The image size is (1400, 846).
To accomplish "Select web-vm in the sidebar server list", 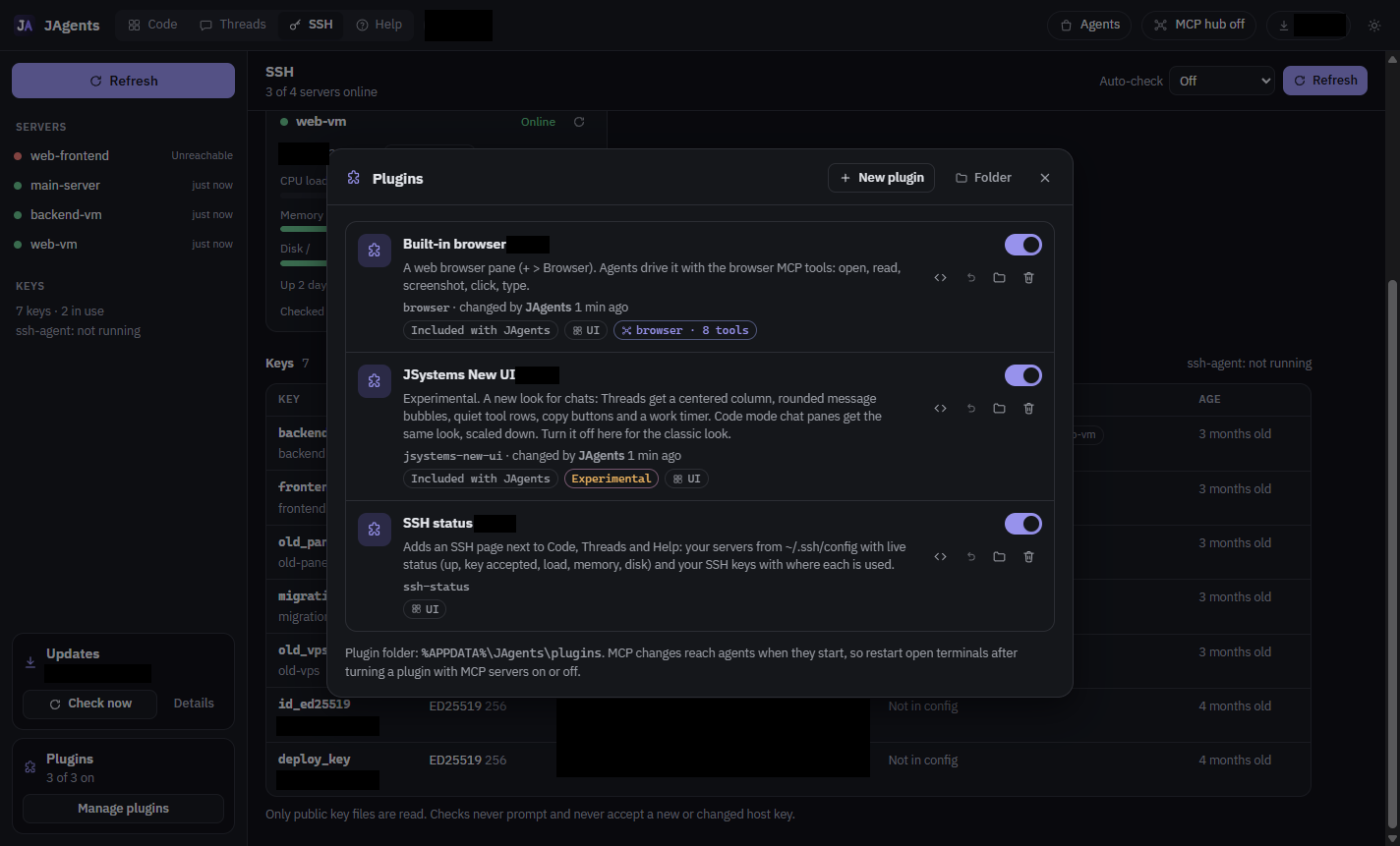I will (x=123, y=244).
